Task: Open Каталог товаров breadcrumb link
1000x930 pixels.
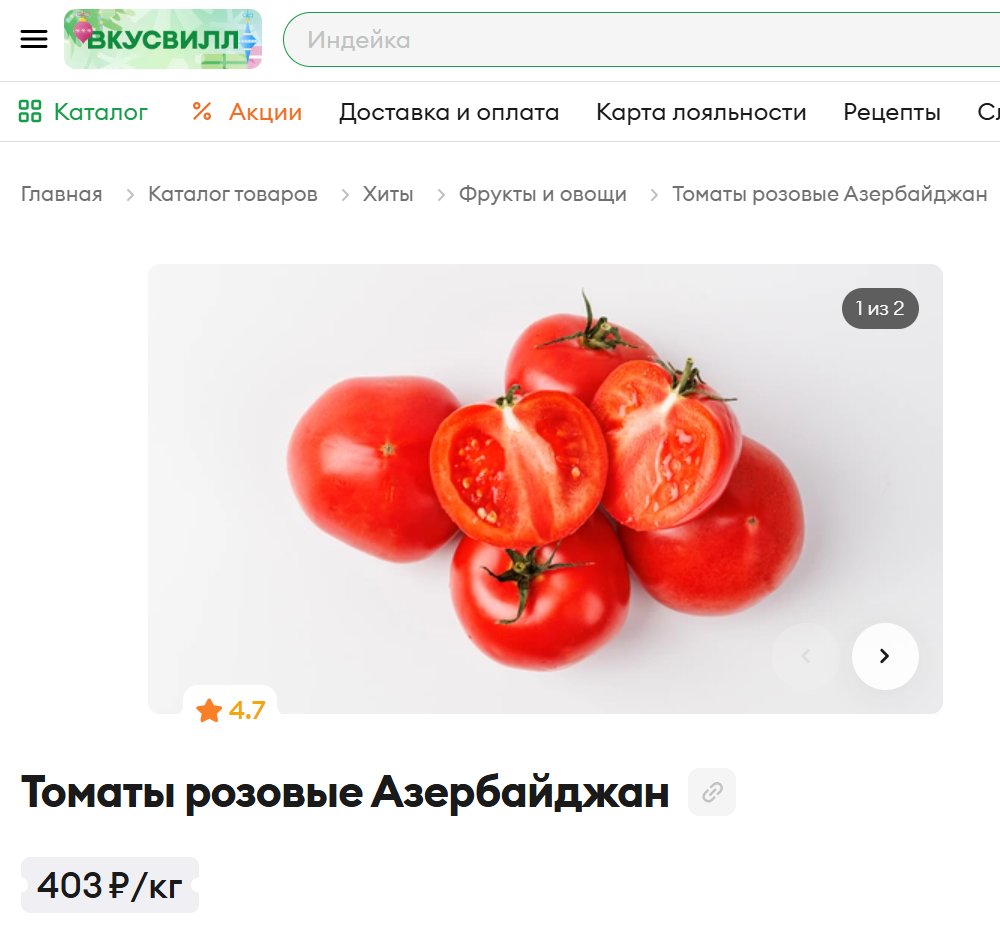Action: click(233, 194)
